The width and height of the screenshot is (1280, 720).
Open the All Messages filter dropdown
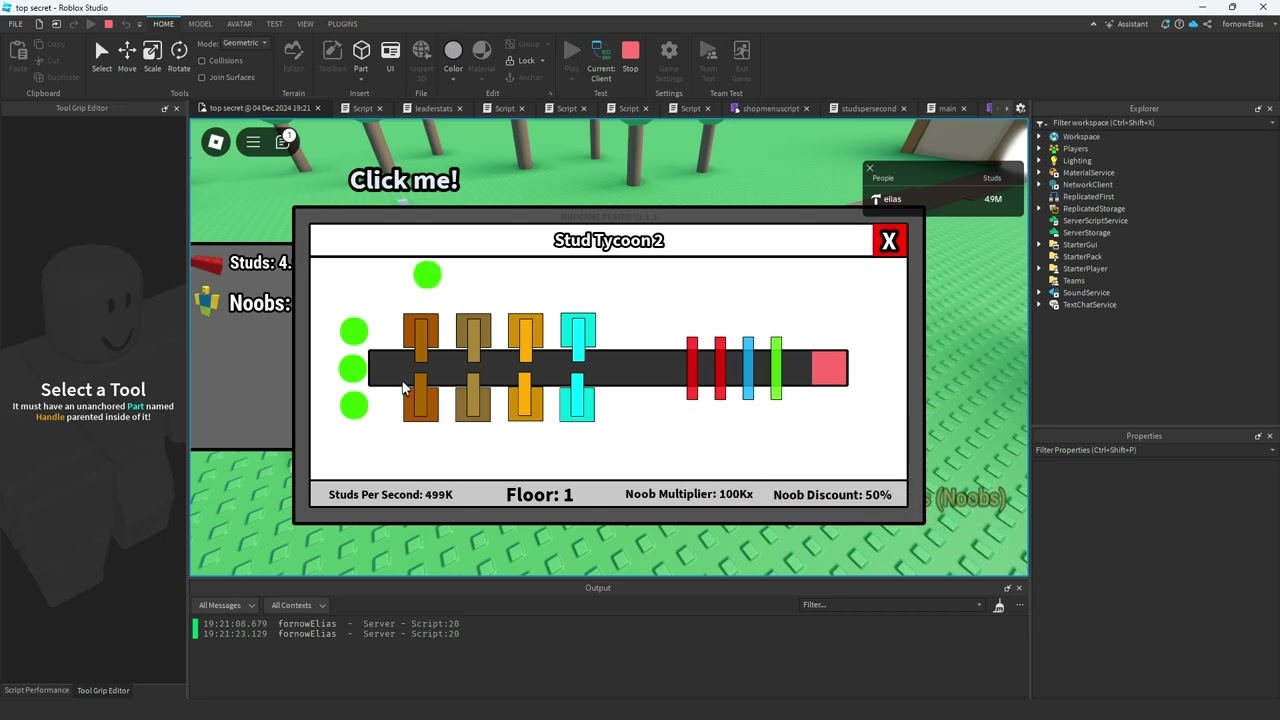coord(226,605)
